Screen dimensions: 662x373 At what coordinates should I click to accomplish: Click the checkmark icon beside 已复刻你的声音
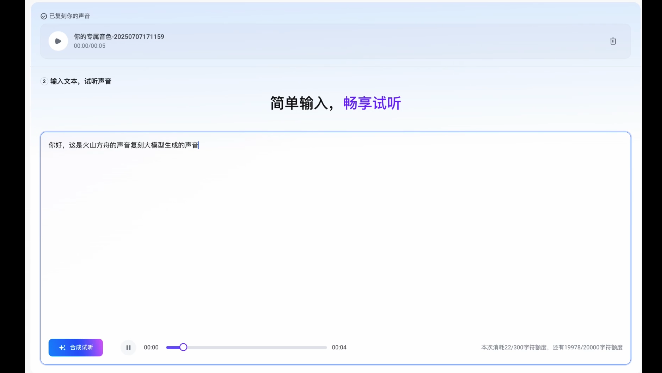pos(43,16)
